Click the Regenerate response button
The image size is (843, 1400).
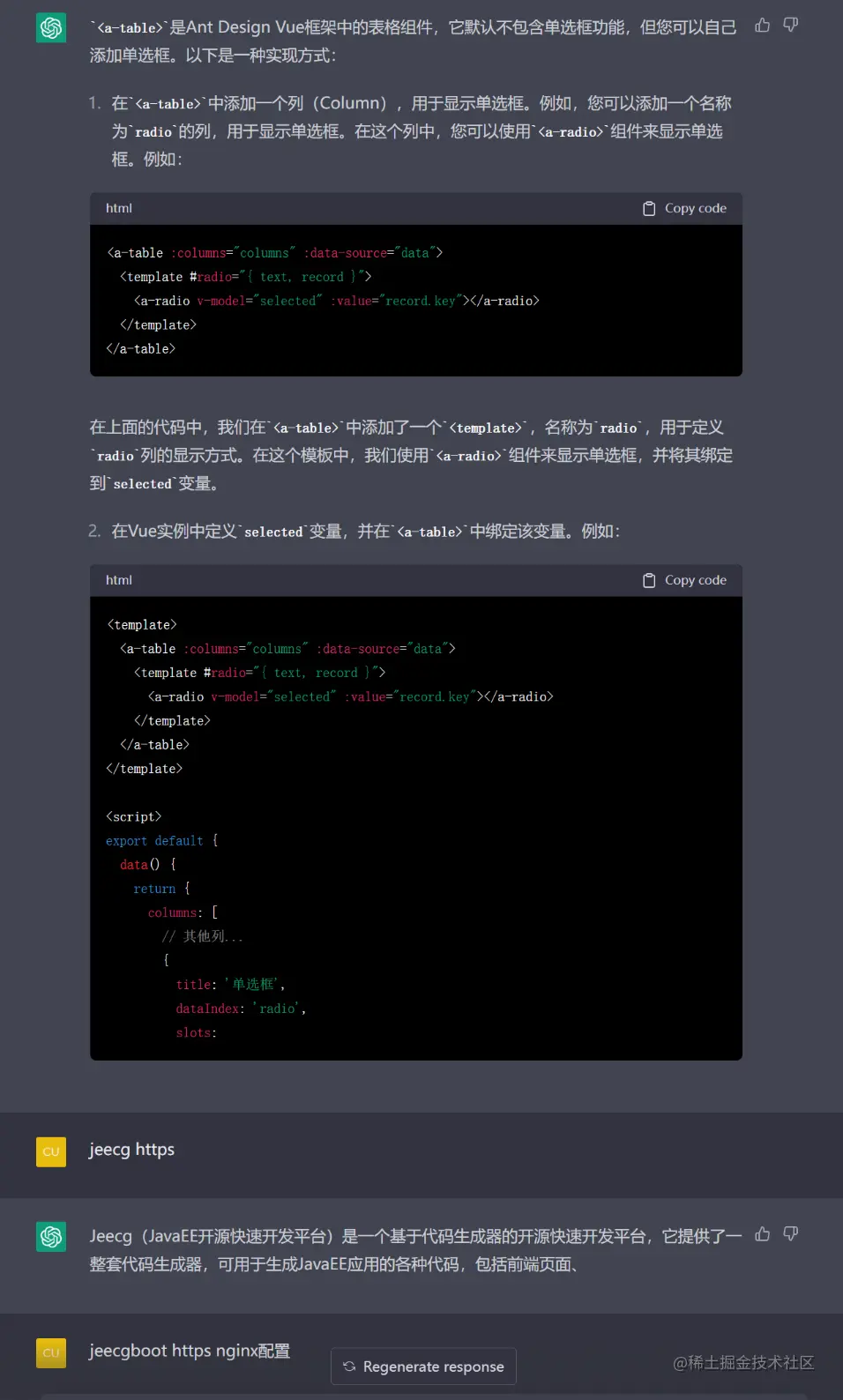(x=423, y=1366)
